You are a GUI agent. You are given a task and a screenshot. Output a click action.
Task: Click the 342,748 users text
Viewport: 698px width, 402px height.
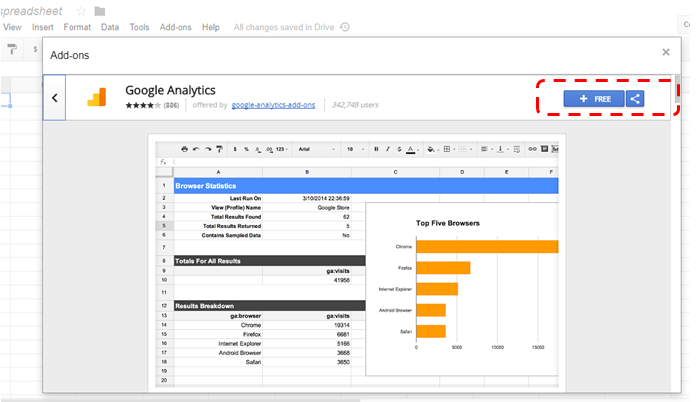coord(355,105)
